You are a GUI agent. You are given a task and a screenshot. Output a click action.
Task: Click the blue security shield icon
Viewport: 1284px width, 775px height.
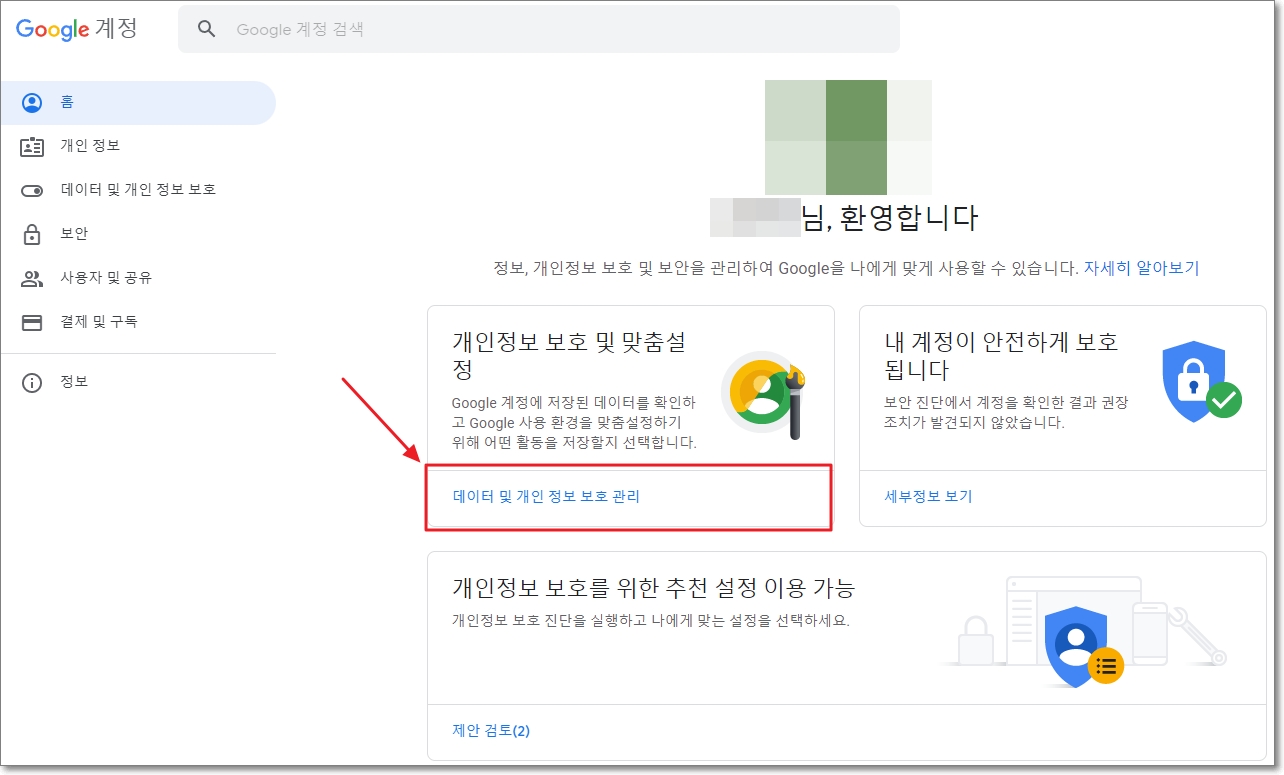tap(1200, 381)
